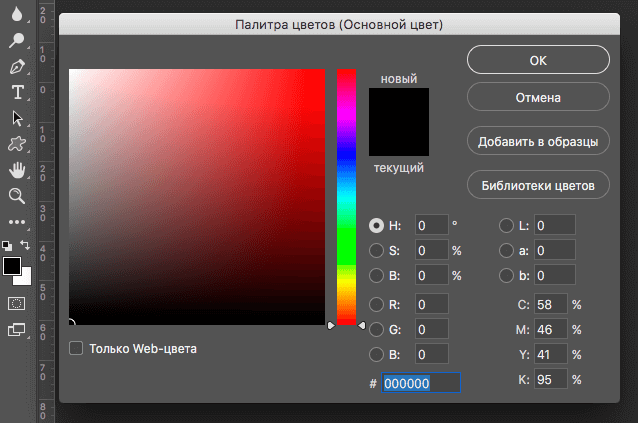Select the S saturation radio button
The height and width of the screenshot is (423, 638).
coord(376,251)
